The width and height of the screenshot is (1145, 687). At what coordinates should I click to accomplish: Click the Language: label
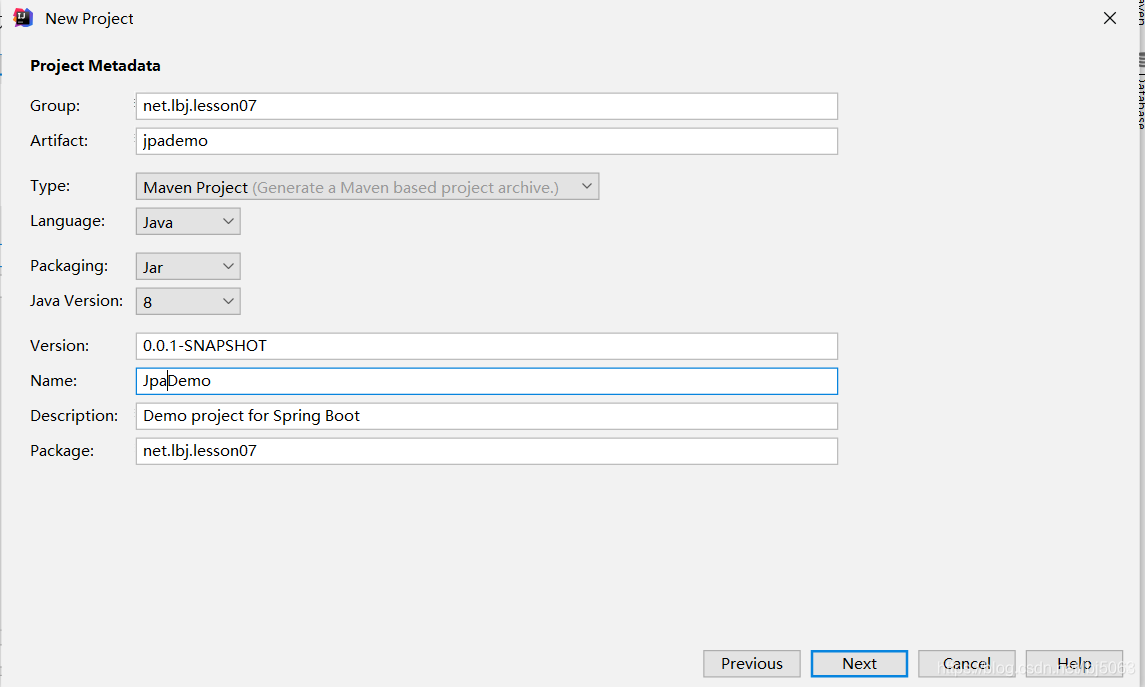pos(67,221)
